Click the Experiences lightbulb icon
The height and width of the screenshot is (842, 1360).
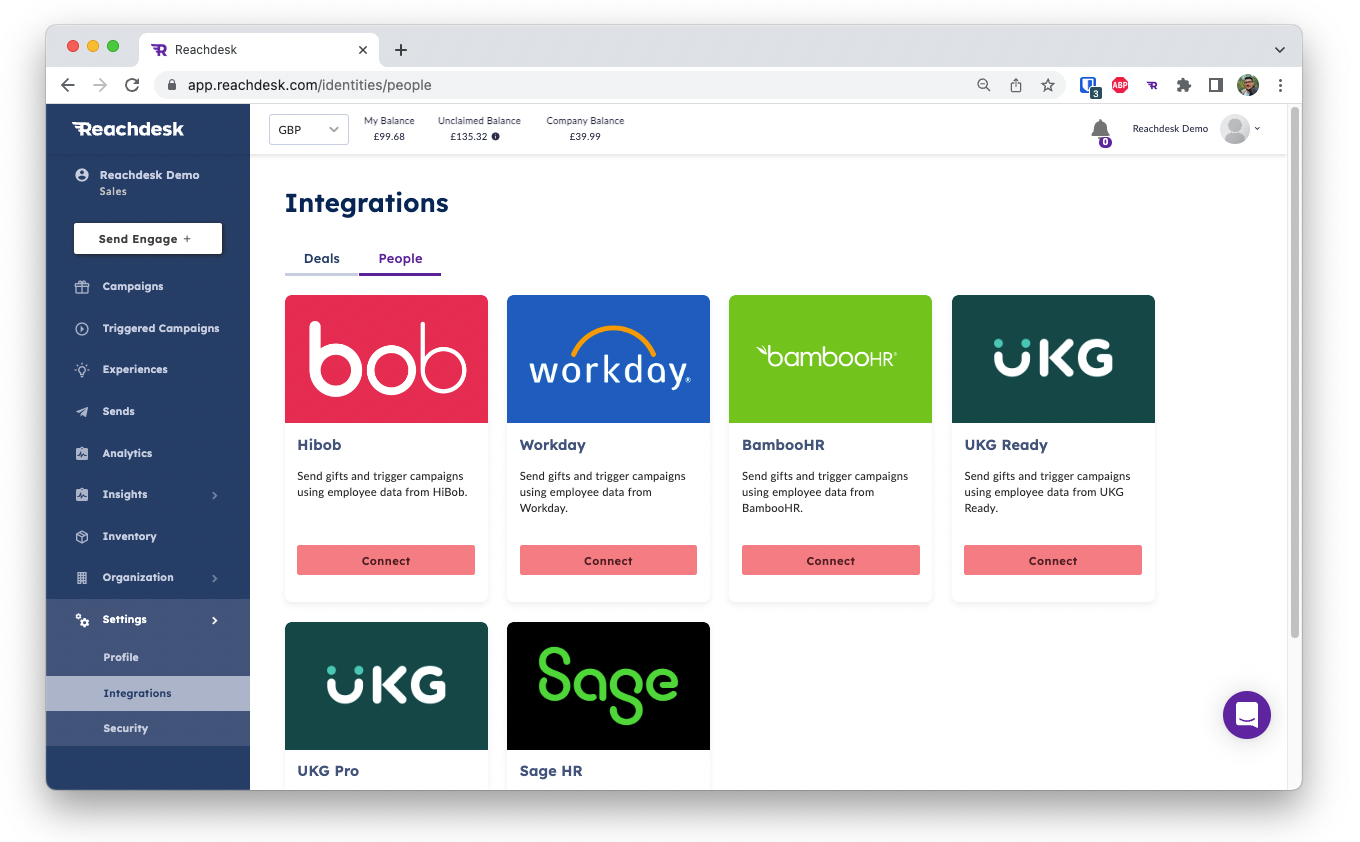tap(82, 370)
